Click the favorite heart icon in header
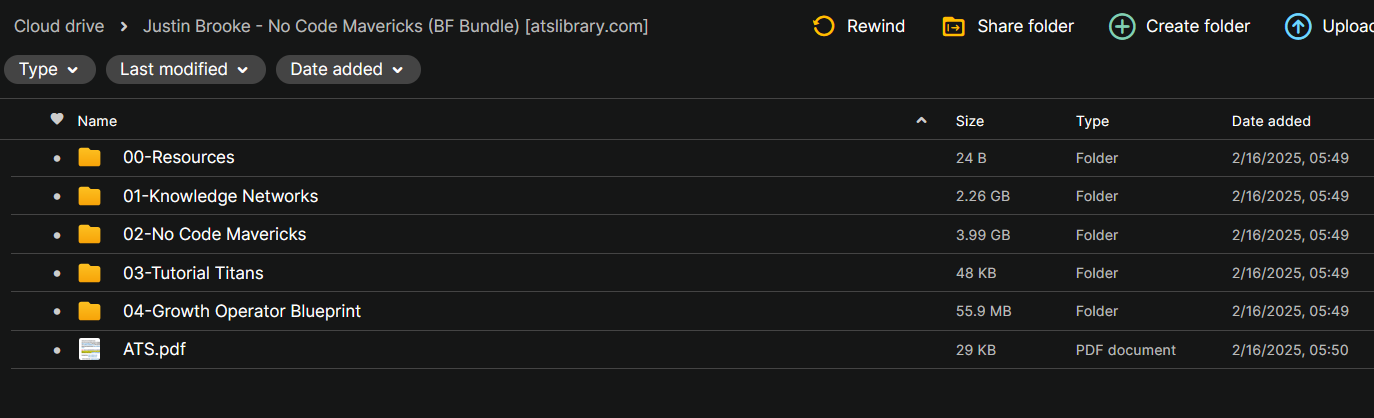 click(x=57, y=120)
